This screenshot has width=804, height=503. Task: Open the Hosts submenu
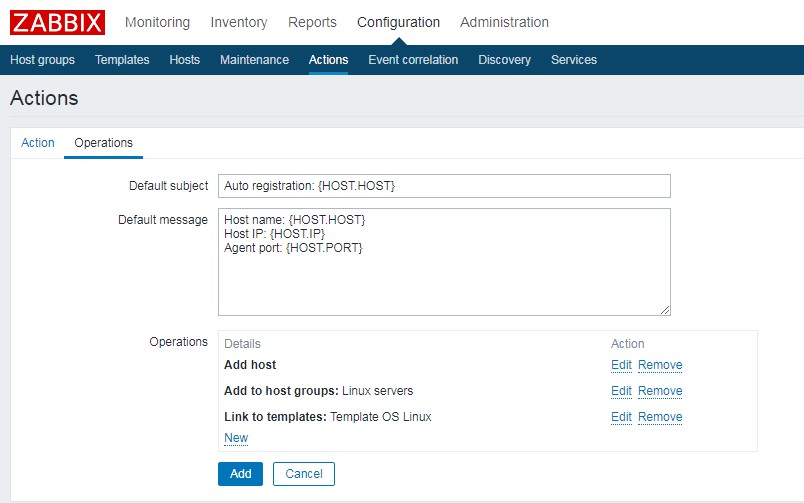coord(184,60)
